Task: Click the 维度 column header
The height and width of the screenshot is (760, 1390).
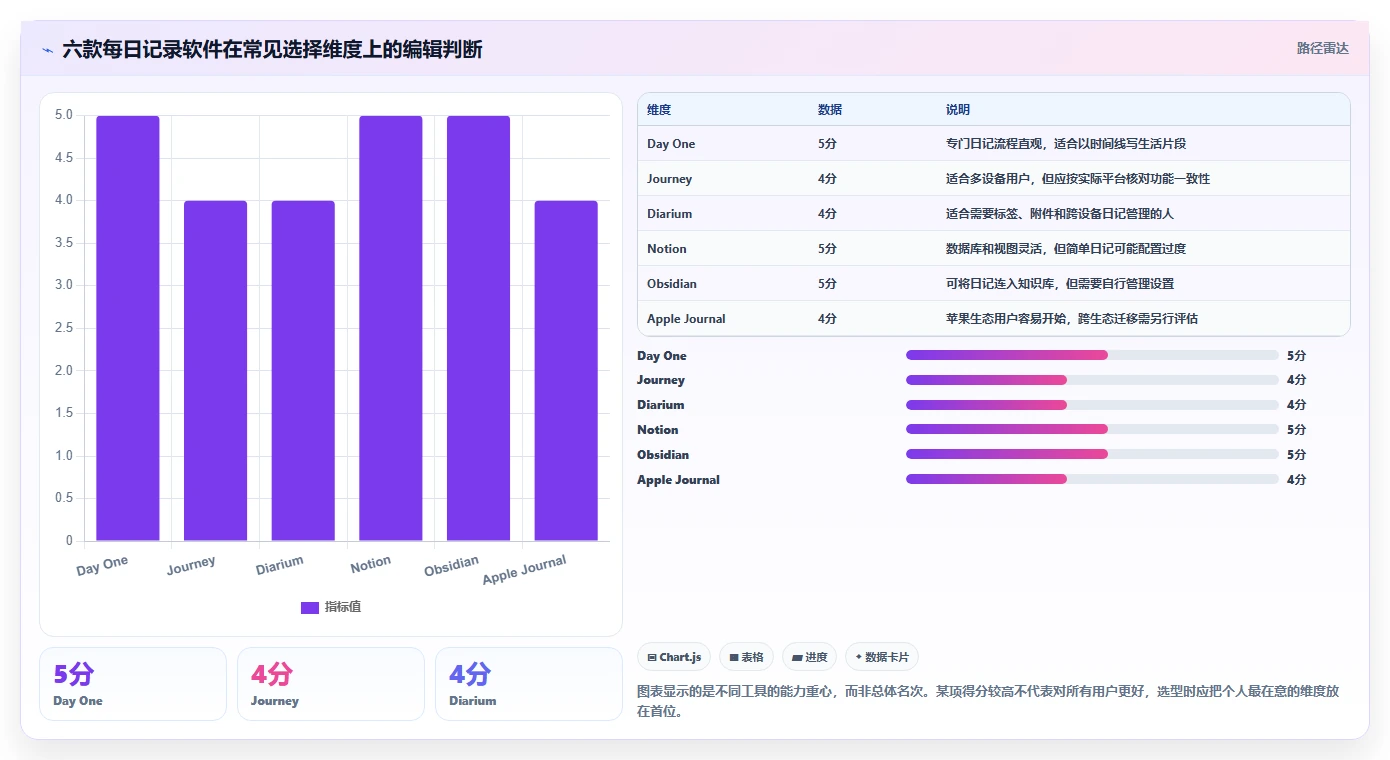Action: click(x=659, y=110)
